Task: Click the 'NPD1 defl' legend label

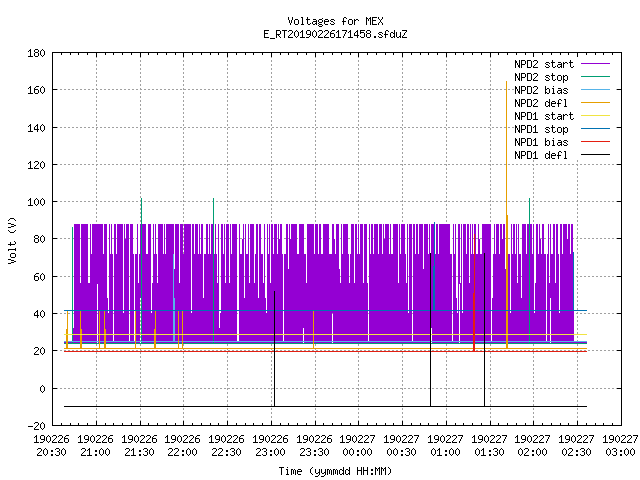Action: [x=541, y=156]
